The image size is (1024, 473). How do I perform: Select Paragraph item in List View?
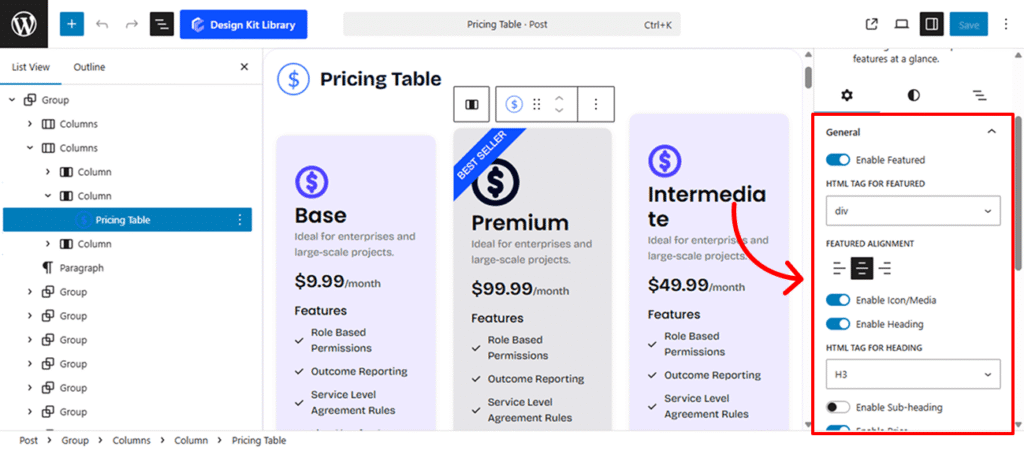81,268
